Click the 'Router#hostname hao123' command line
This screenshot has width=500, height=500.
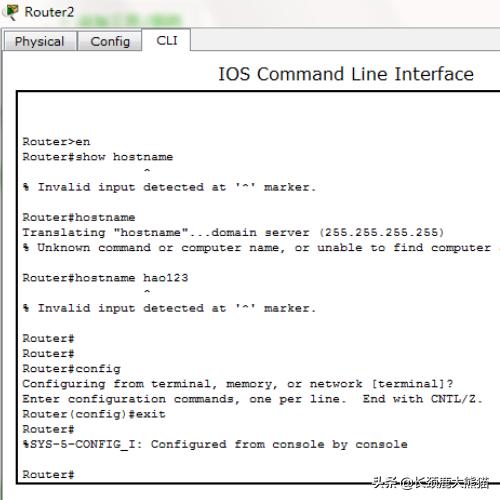[105, 278]
